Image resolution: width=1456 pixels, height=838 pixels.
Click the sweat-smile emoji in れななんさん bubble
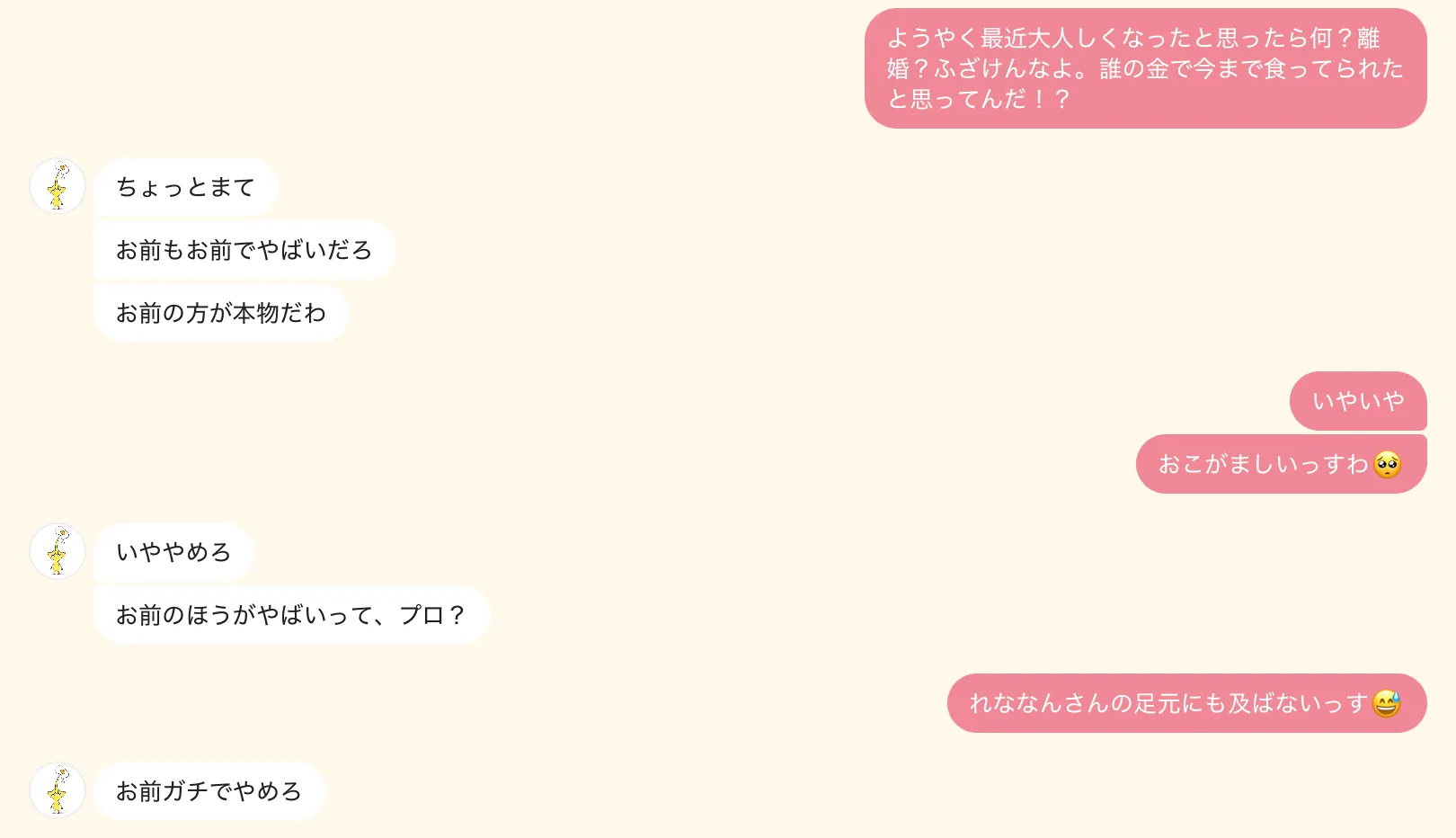click(1388, 703)
